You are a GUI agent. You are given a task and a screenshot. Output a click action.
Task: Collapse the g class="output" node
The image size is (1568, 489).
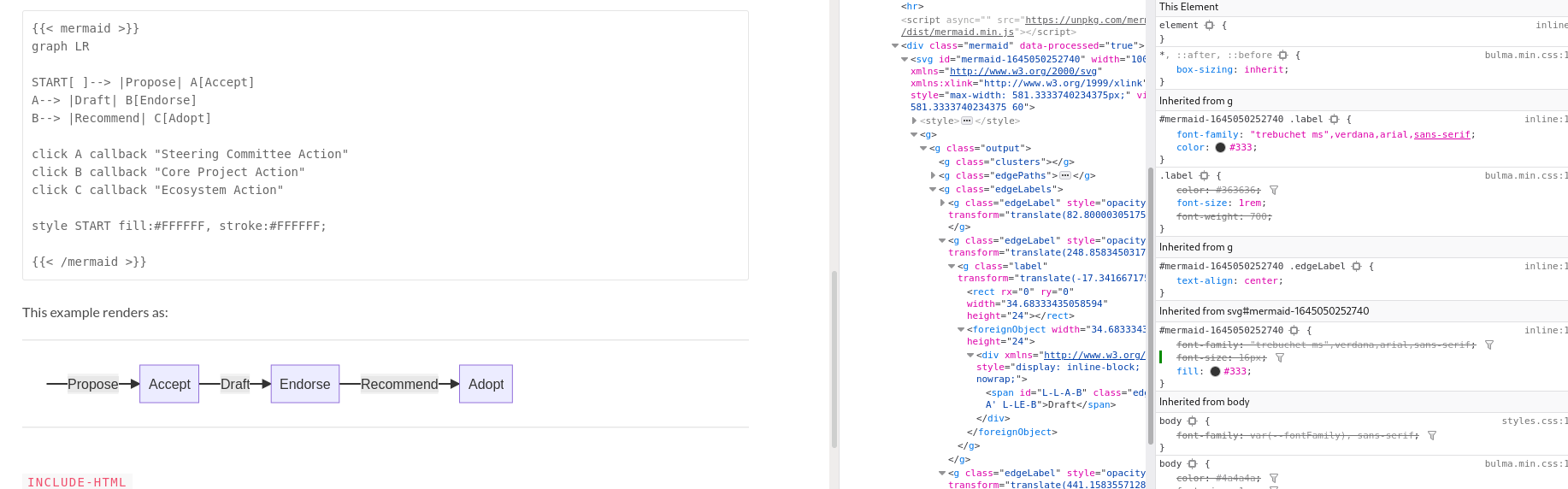coord(923,149)
